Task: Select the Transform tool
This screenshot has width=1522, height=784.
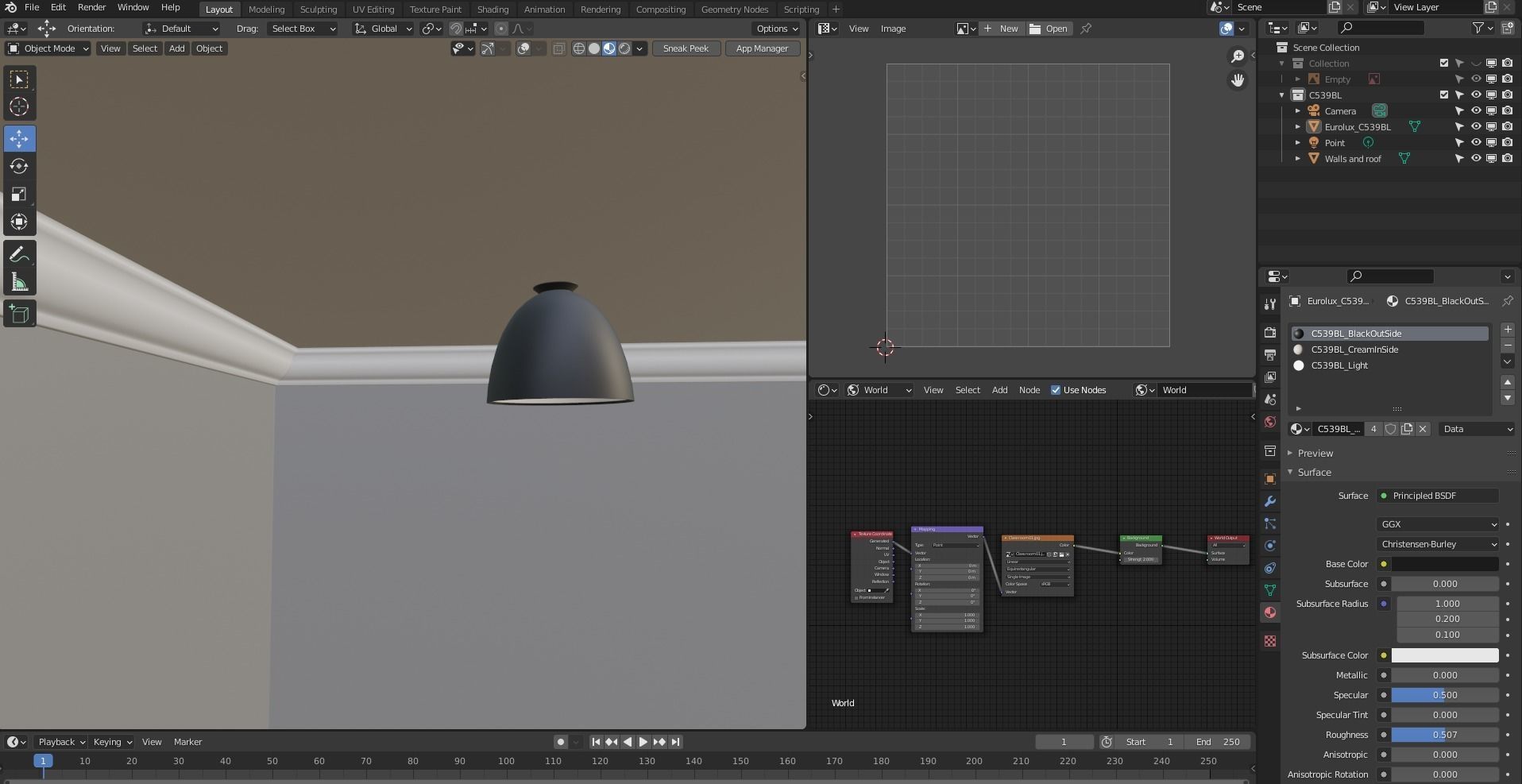Action: (x=19, y=222)
